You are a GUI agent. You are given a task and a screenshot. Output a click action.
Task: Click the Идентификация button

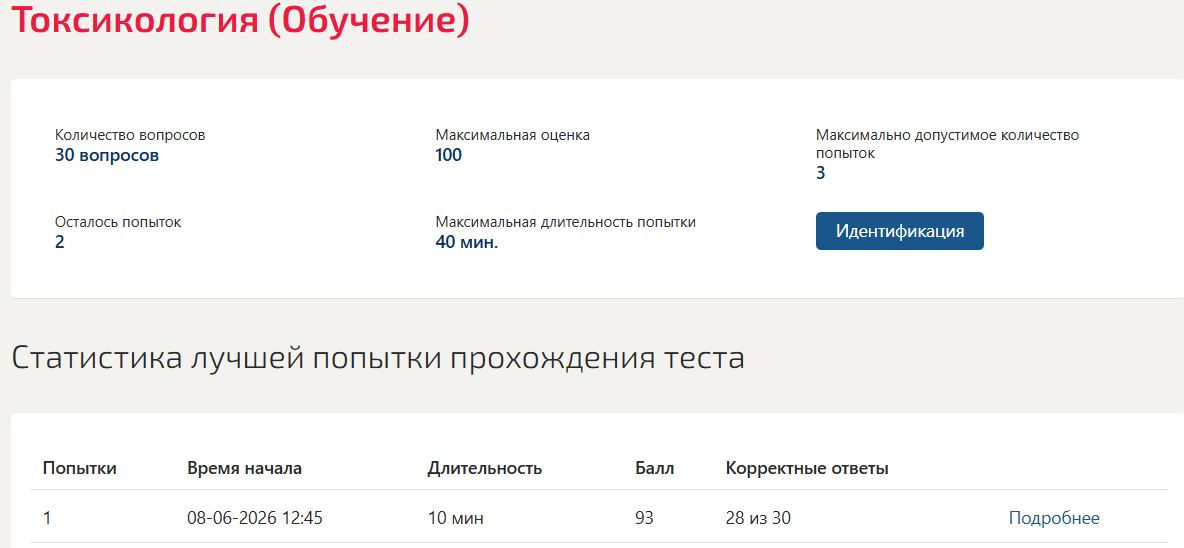point(899,231)
